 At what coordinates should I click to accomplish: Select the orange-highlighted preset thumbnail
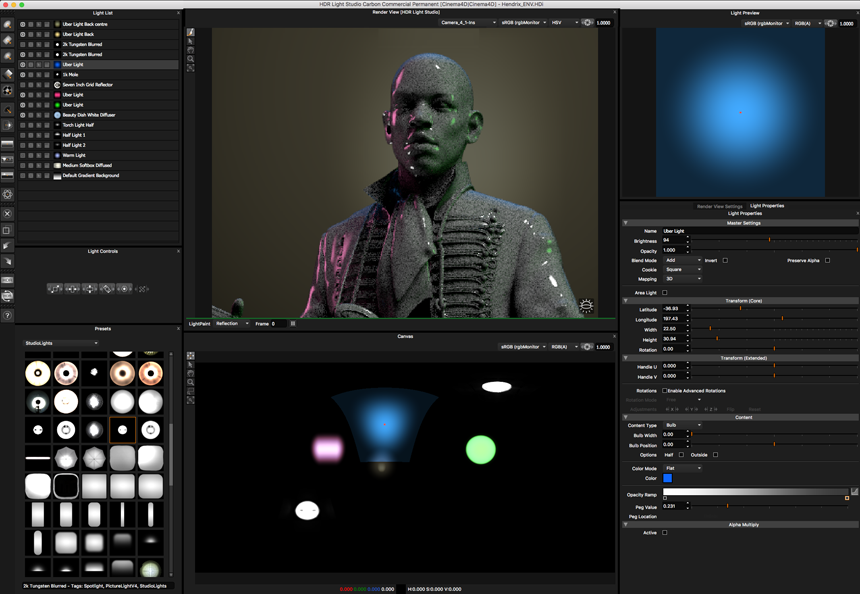(122, 429)
